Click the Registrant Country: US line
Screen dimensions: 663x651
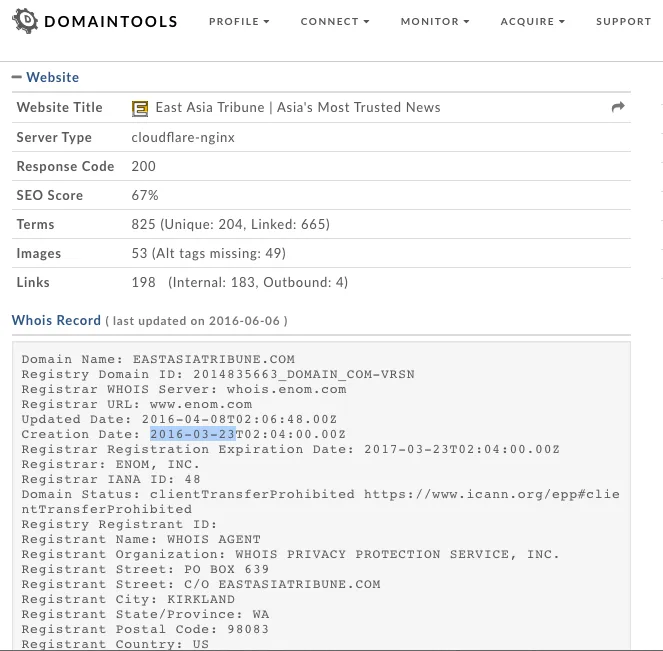click(x=115, y=644)
